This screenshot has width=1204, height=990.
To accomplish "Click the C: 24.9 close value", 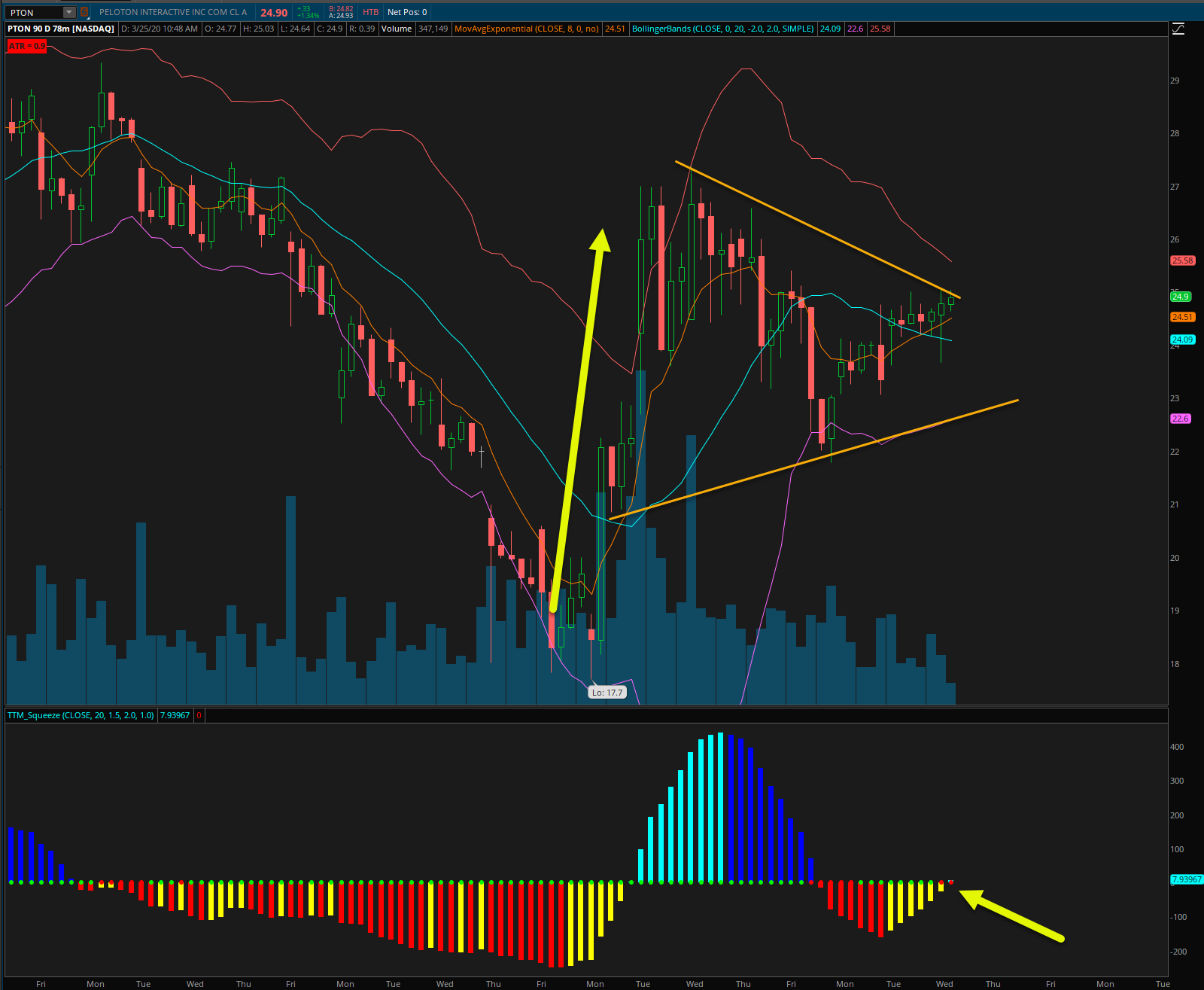I will click(330, 29).
